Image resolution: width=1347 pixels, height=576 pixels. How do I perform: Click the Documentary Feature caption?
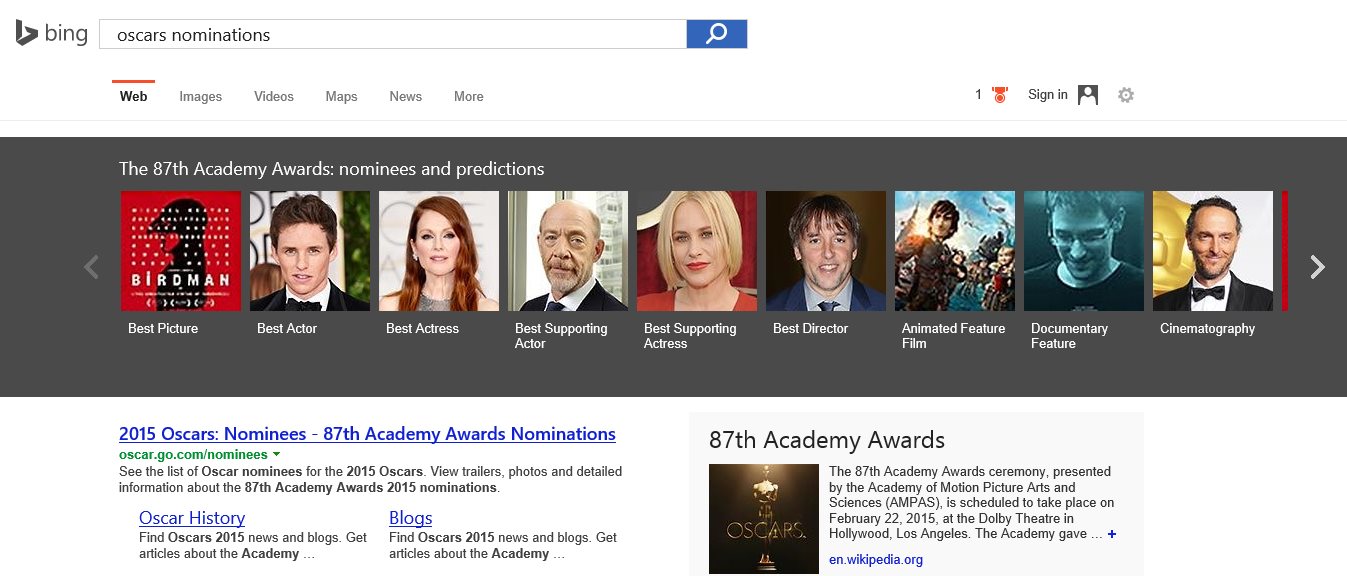pyautogui.click(x=1070, y=336)
